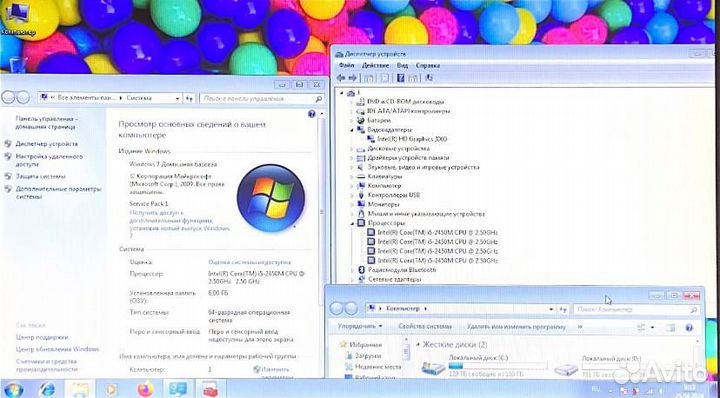Collapse the Процессоры tree node
Viewport: 720px width, 398px height.
[x=352, y=223]
